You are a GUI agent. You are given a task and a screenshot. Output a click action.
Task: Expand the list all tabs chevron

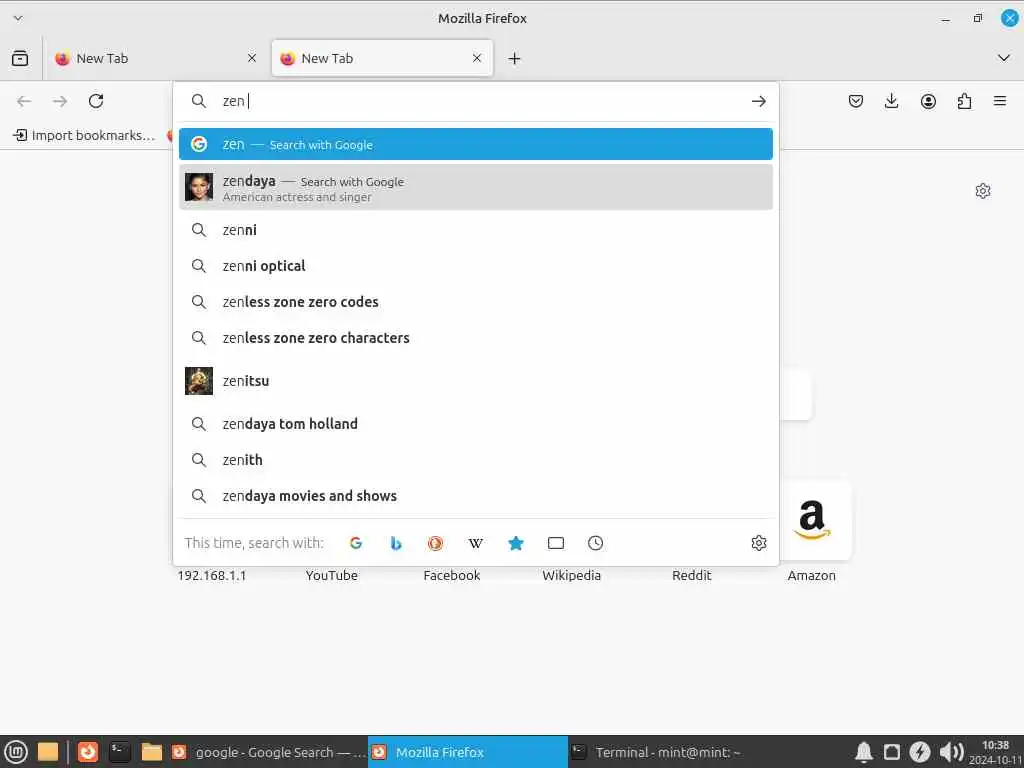click(x=1004, y=58)
